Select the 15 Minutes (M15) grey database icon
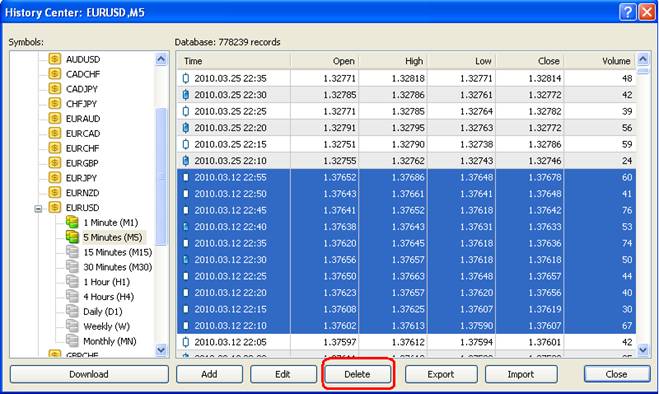Image resolution: width=659 pixels, height=394 pixels. pos(72,252)
